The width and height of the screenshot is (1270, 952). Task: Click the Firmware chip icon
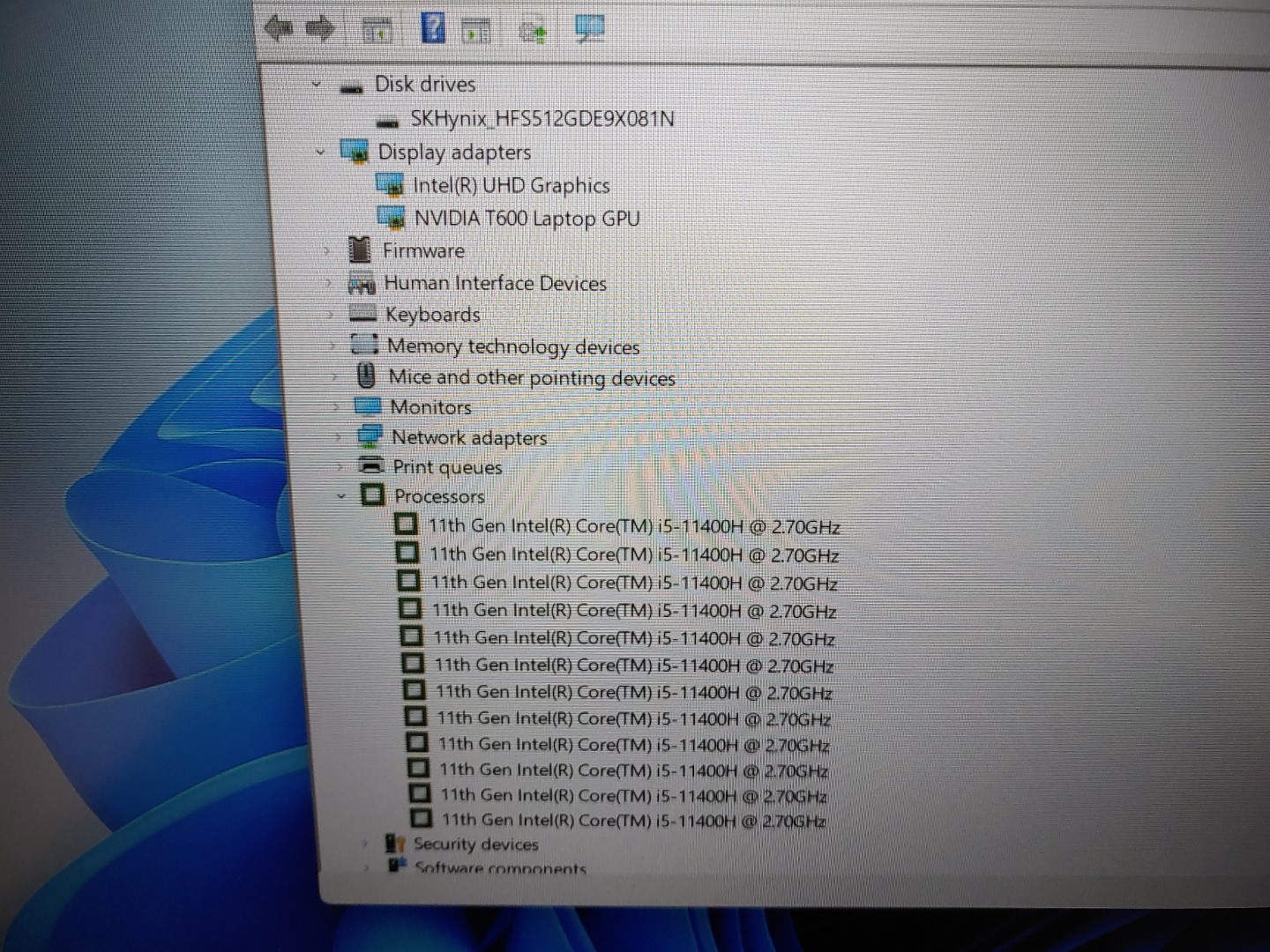(359, 249)
